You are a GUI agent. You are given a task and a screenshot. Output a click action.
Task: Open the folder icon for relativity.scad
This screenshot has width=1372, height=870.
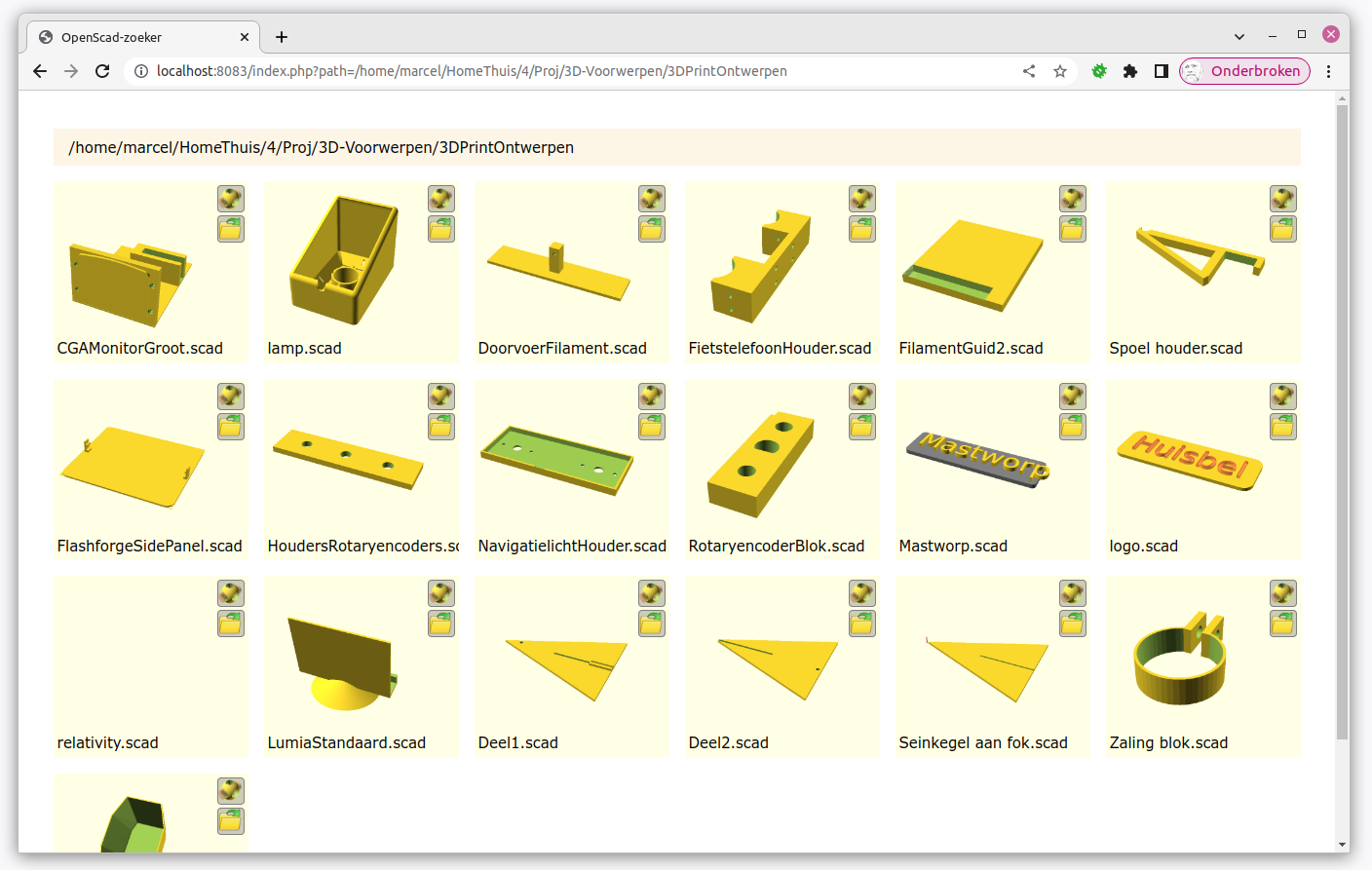[231, 624]
